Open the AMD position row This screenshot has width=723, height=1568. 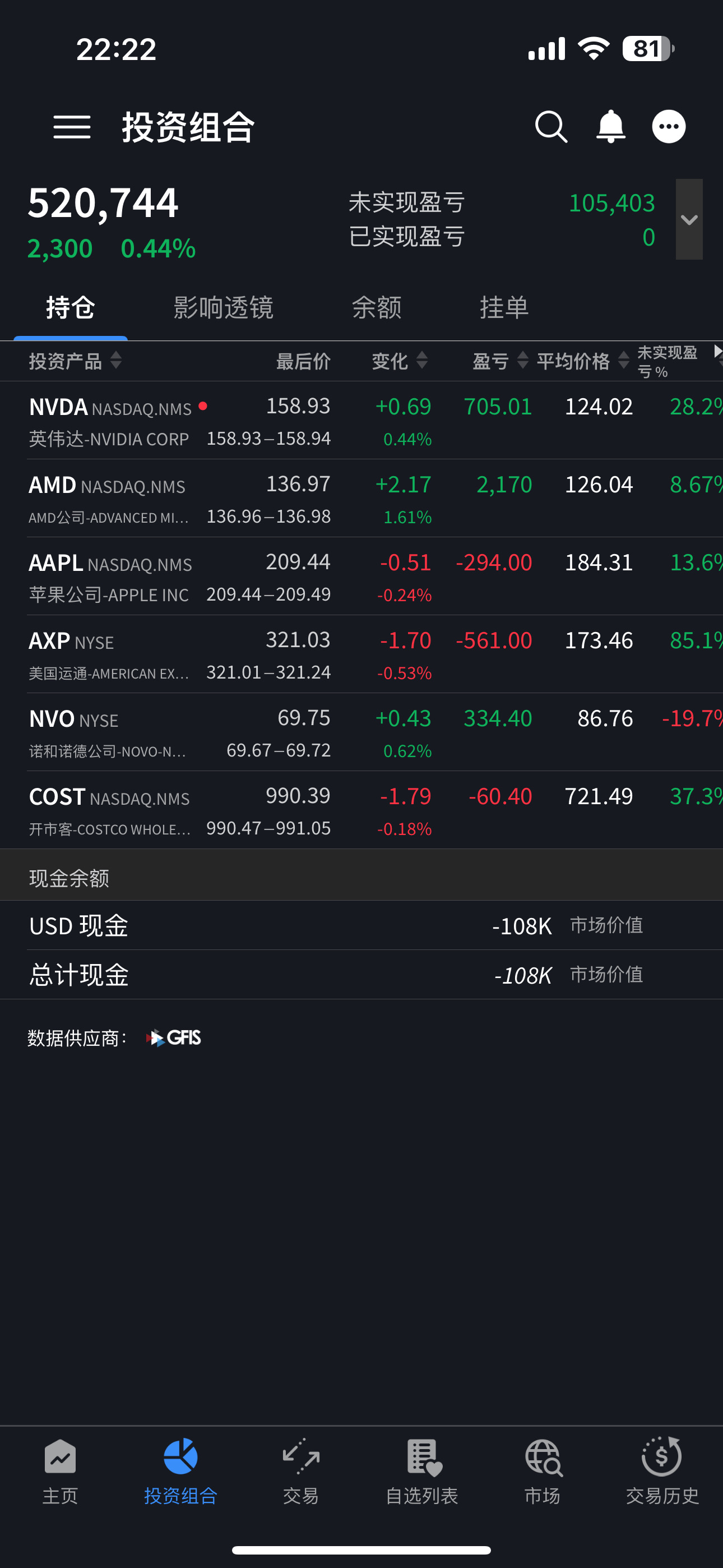[x=361, y=499]
